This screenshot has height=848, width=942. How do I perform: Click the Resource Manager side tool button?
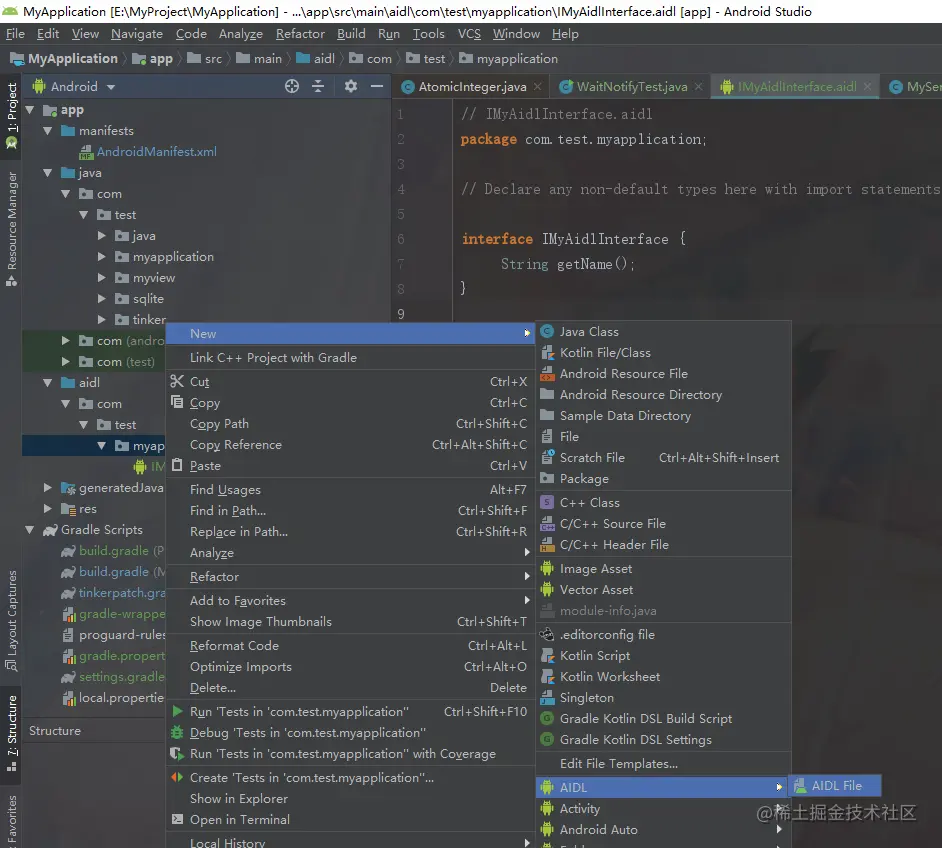[x=11, y=228]
